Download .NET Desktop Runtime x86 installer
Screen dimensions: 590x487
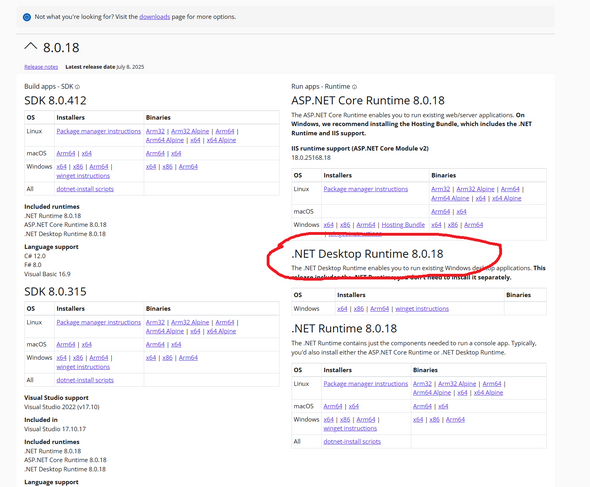pos(359,309)
